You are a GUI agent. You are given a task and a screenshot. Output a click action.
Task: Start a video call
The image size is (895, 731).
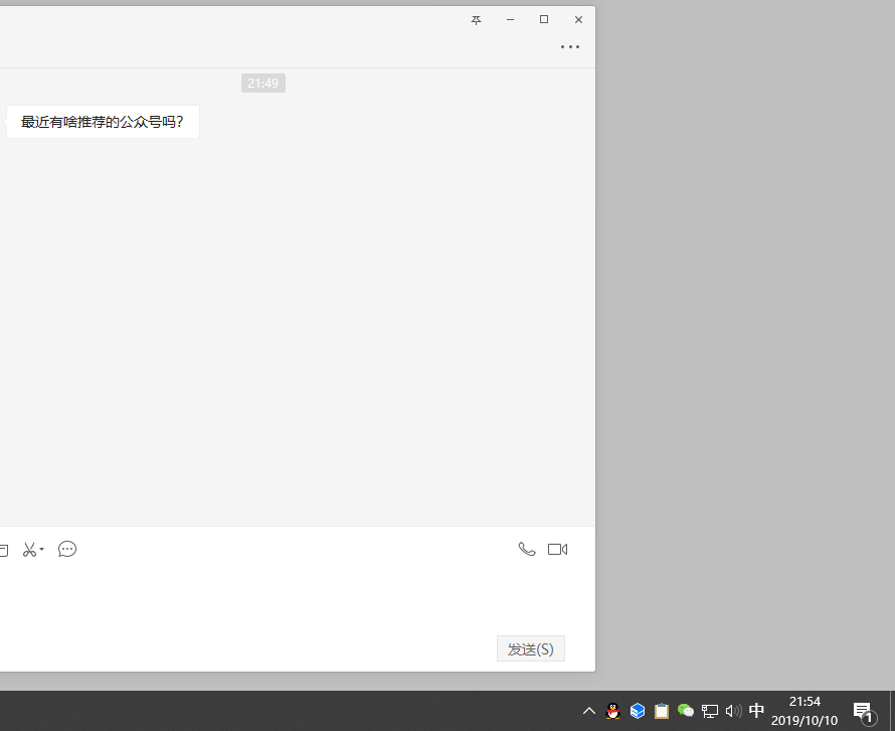click(x=557, y=548)
